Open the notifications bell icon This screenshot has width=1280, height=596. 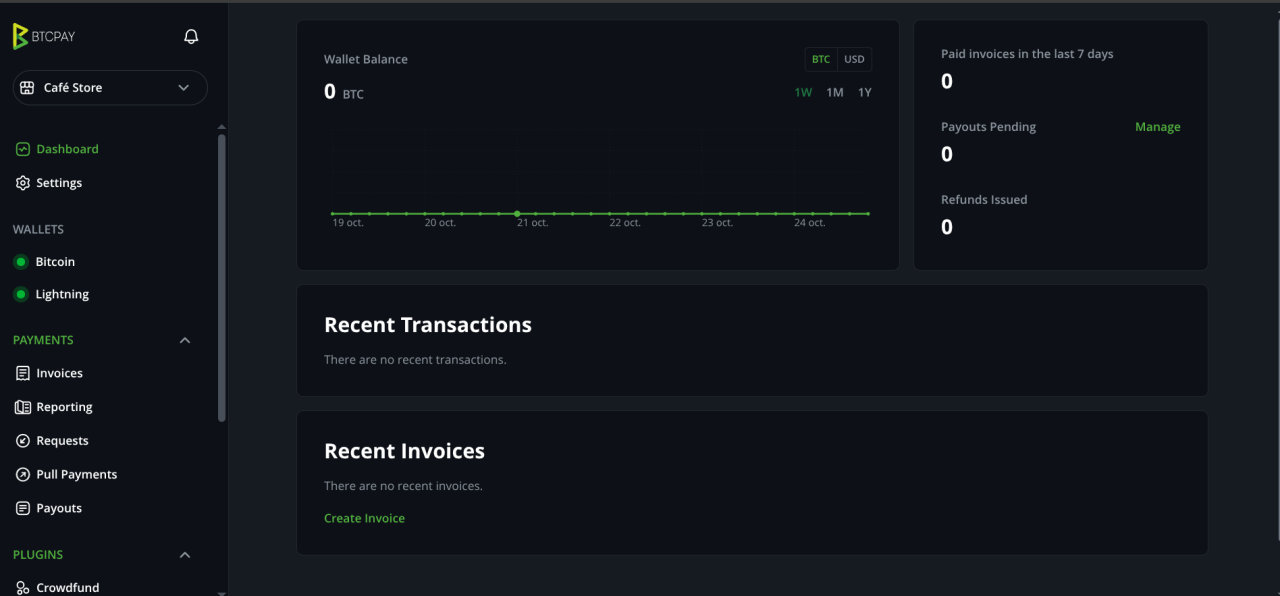pos(191,36)
